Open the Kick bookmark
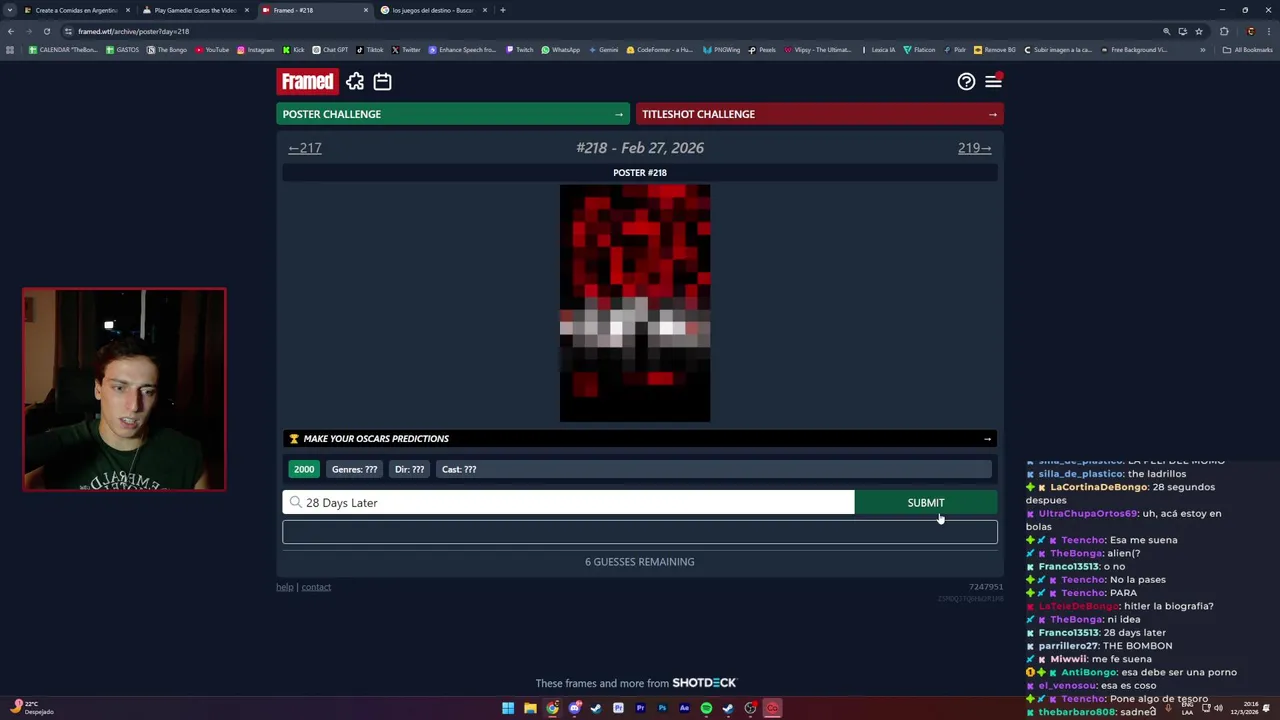Image resolution: width=1280 pixels, height=720 pixels. 294,50
